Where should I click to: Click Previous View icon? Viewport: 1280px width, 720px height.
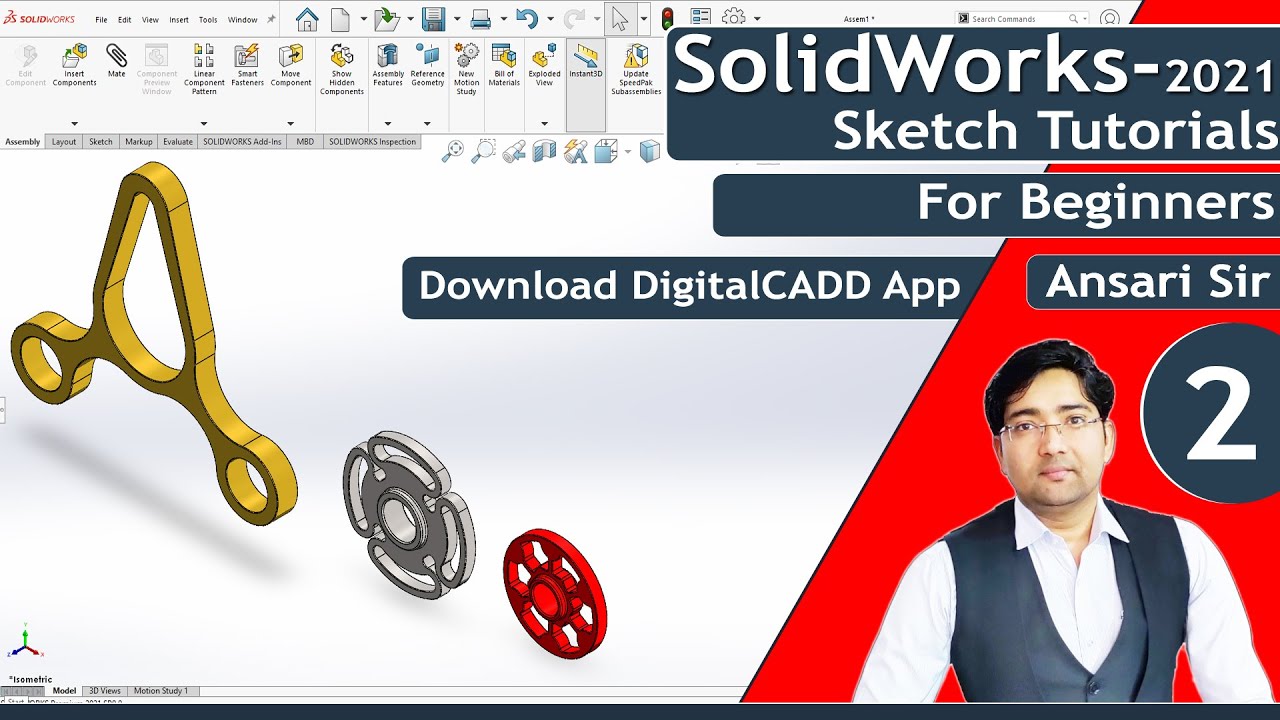[514, 151]
